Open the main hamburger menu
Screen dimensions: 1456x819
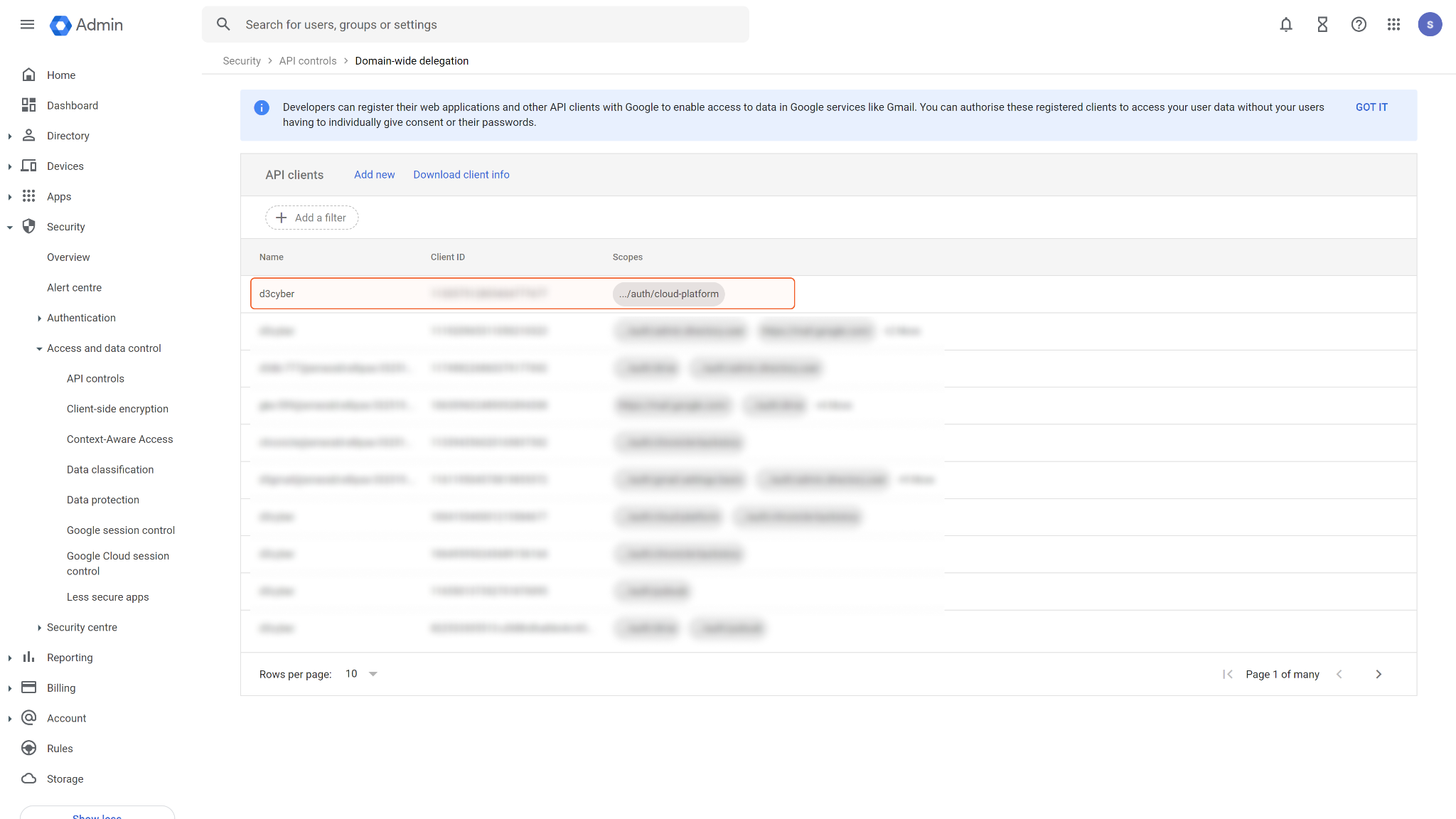(x=27, y=25)
